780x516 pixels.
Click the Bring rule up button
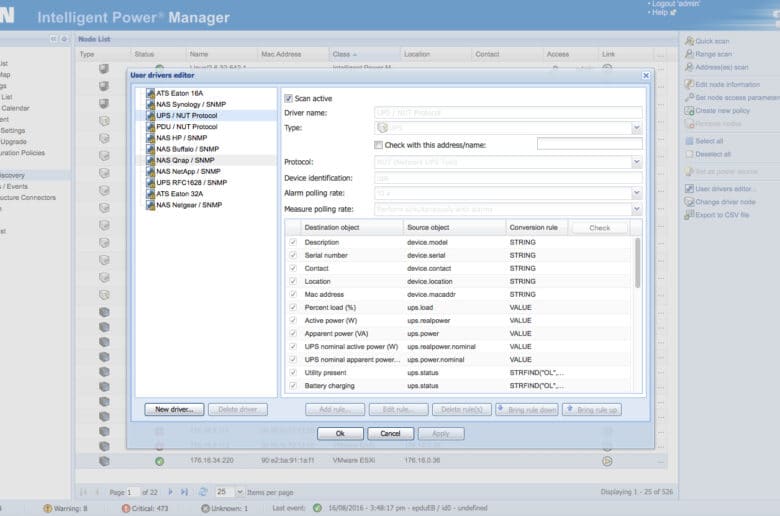[591, 410]
